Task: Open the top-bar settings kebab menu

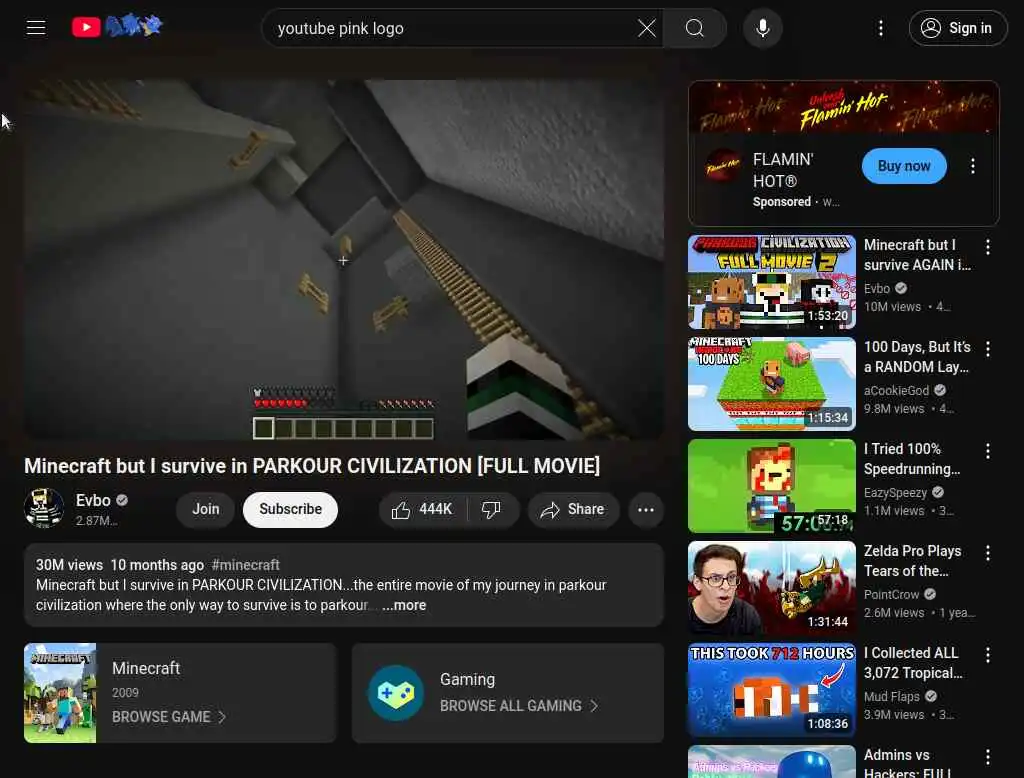Action: coord(881,28)
